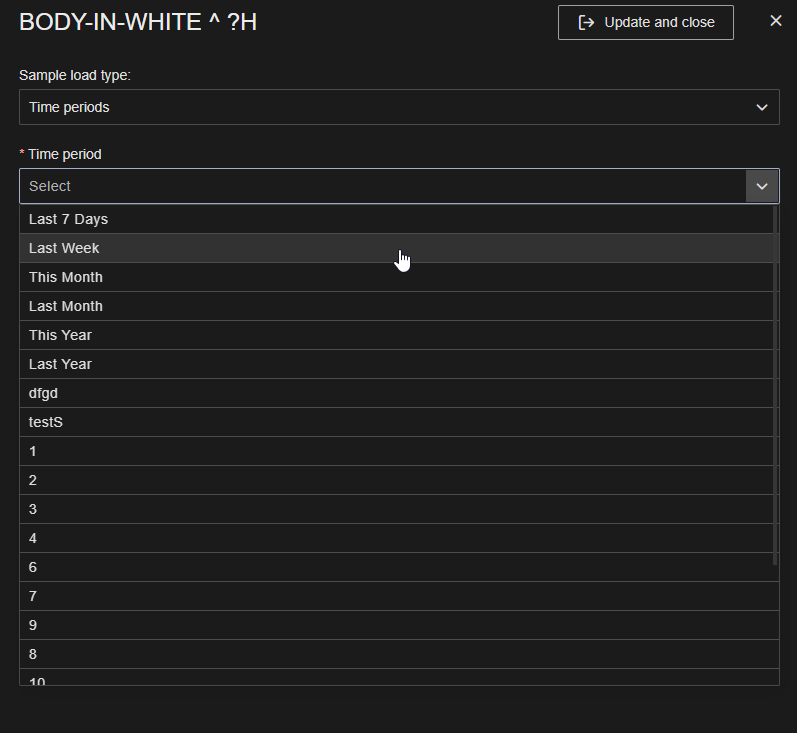
Task: Select the dfgd time period entry
Action: tap(43, 393)
